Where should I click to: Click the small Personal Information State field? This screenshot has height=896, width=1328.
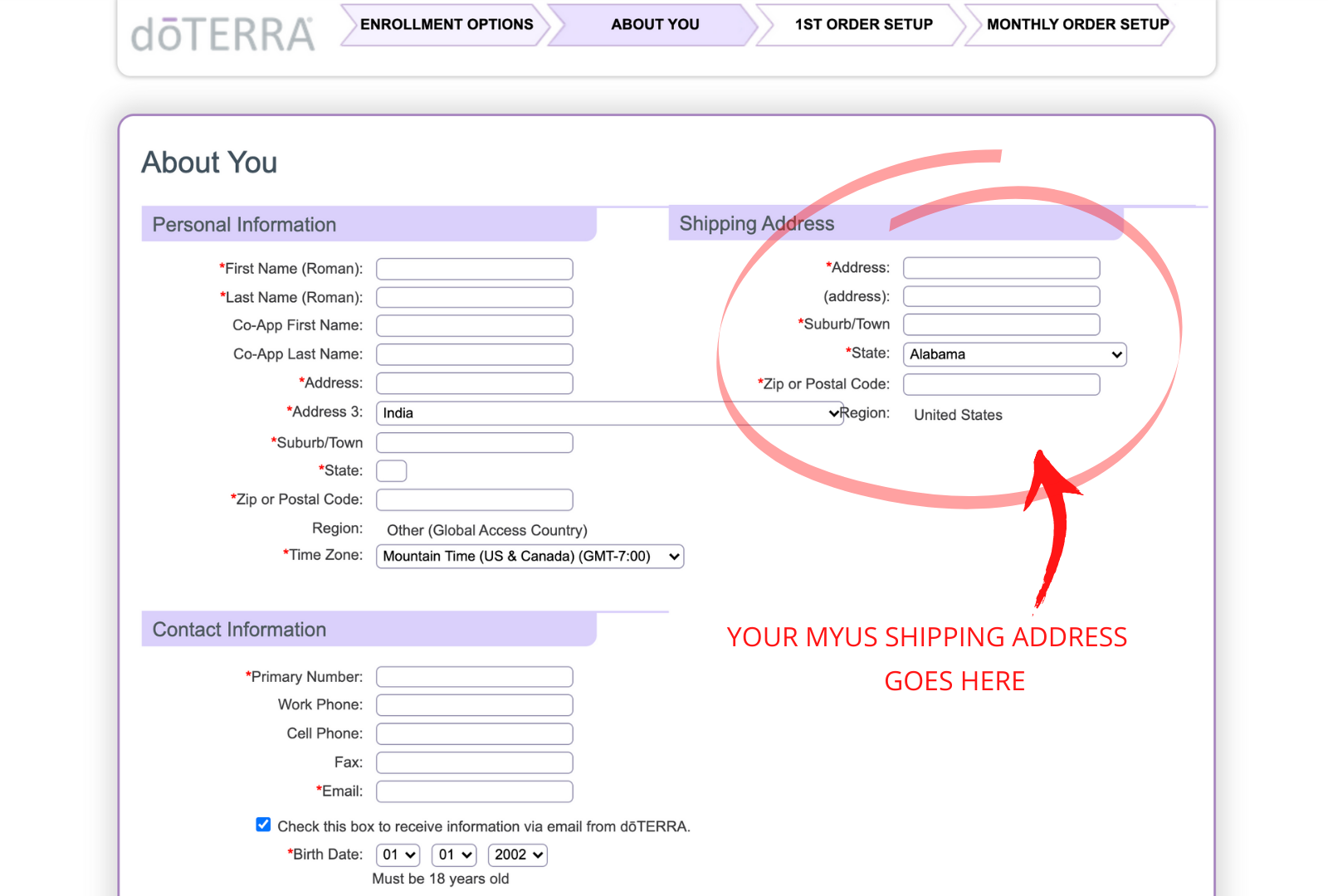(391, 471)
